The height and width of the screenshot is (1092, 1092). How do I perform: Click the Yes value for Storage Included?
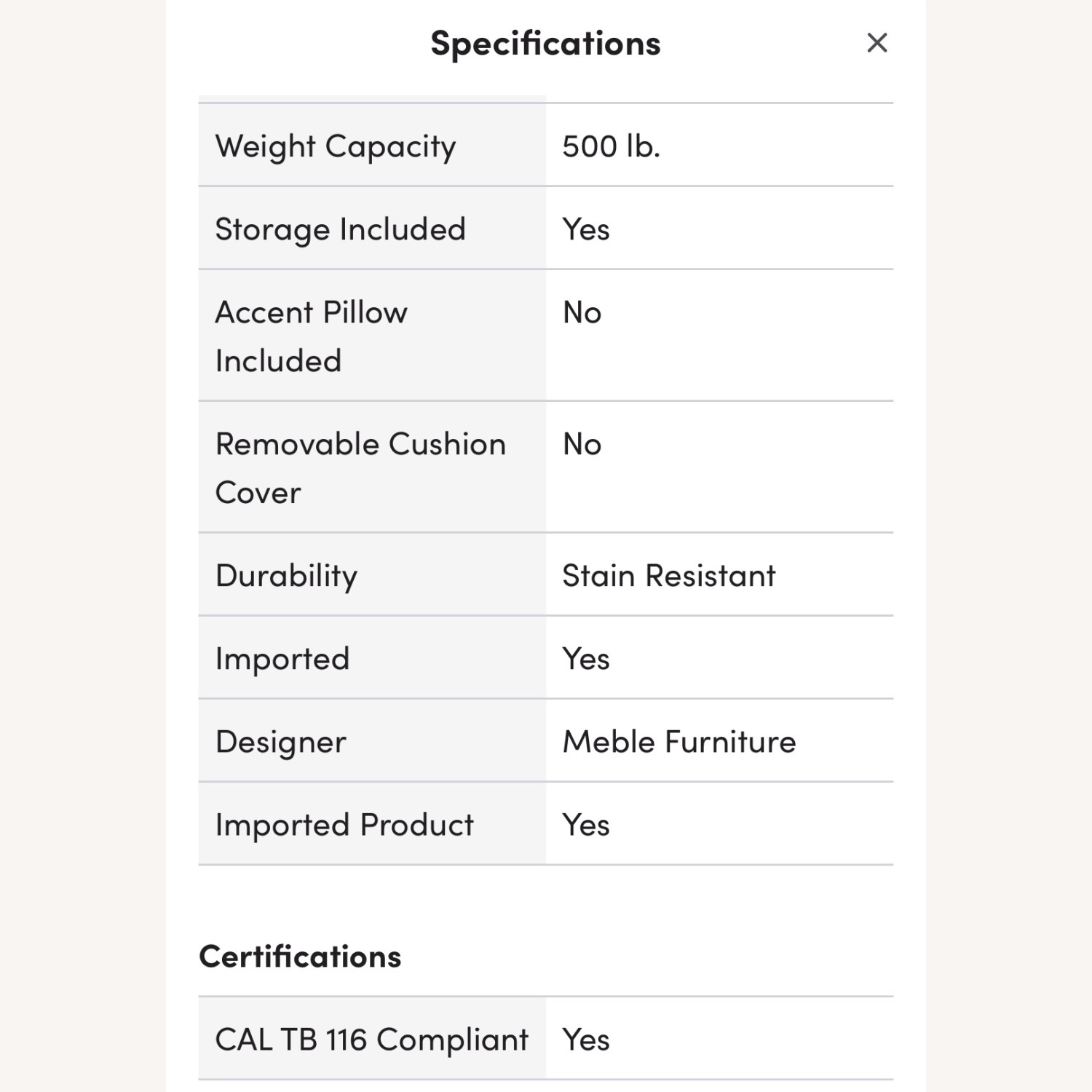(585, 229)
